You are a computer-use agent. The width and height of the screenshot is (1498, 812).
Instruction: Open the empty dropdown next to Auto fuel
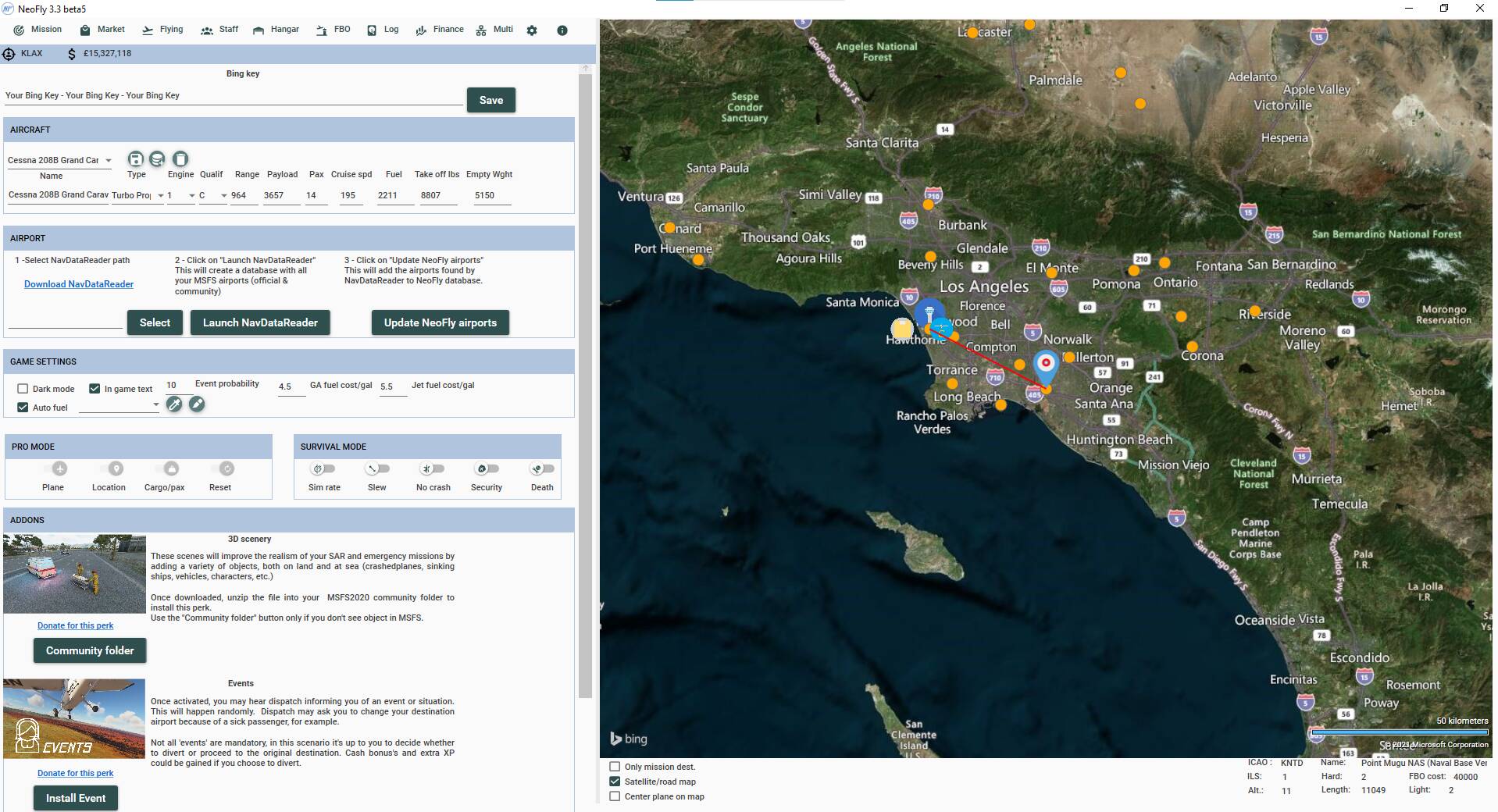coord(119,404)
